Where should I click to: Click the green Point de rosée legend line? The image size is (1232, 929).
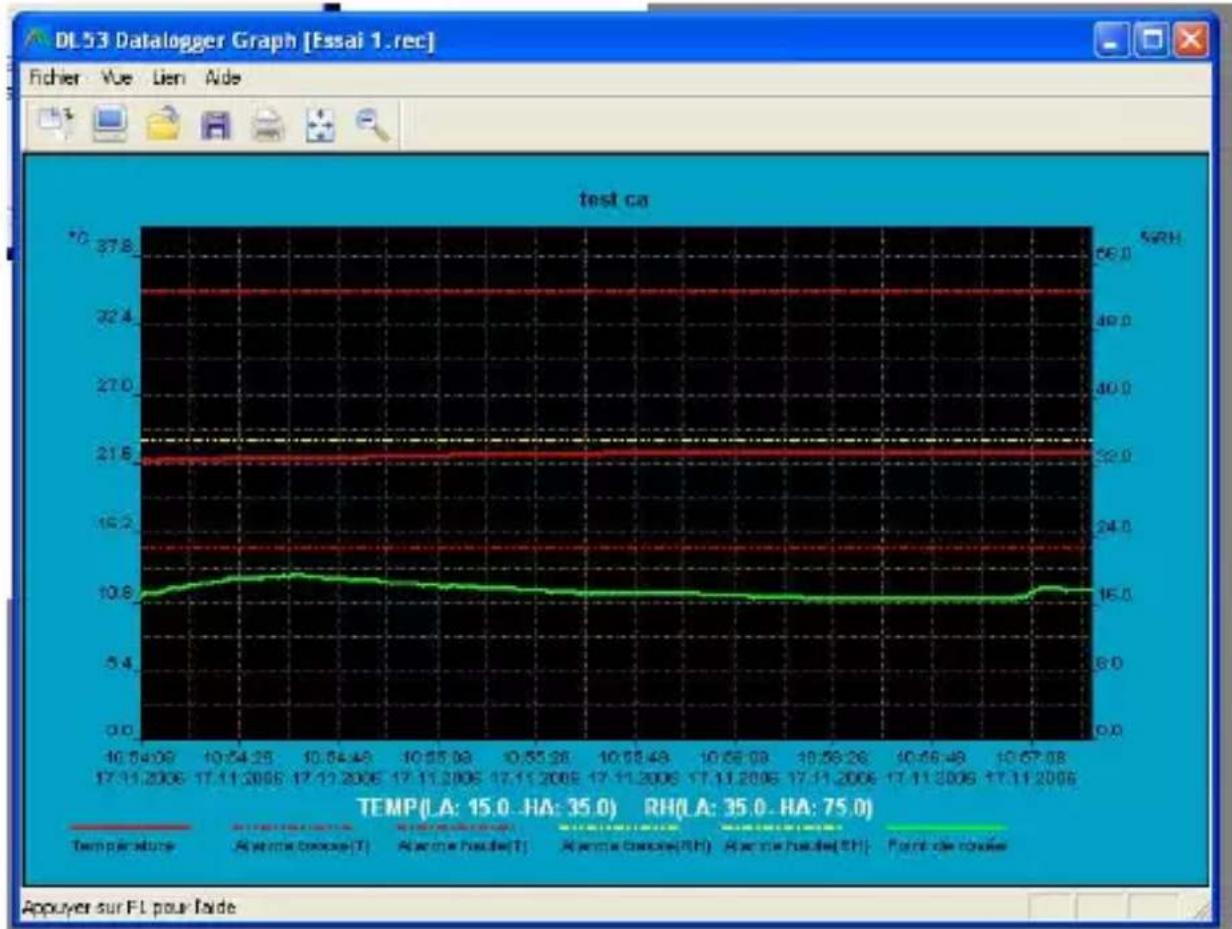coord(947,827)
